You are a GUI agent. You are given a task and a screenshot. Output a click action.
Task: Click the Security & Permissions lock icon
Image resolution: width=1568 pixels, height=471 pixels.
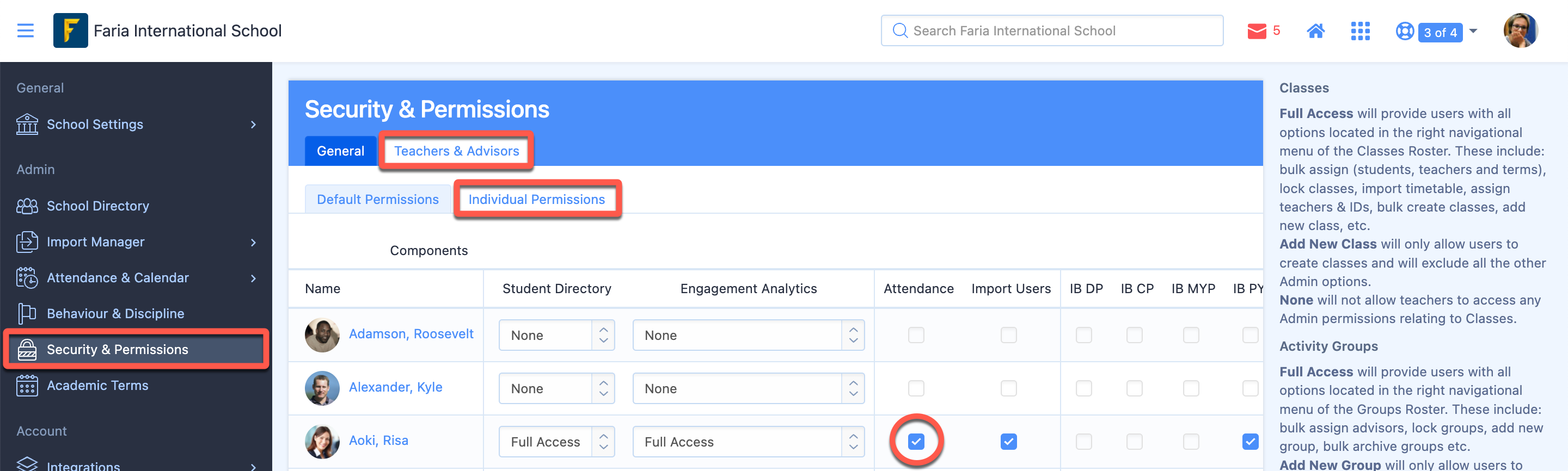tap(27, 350)
